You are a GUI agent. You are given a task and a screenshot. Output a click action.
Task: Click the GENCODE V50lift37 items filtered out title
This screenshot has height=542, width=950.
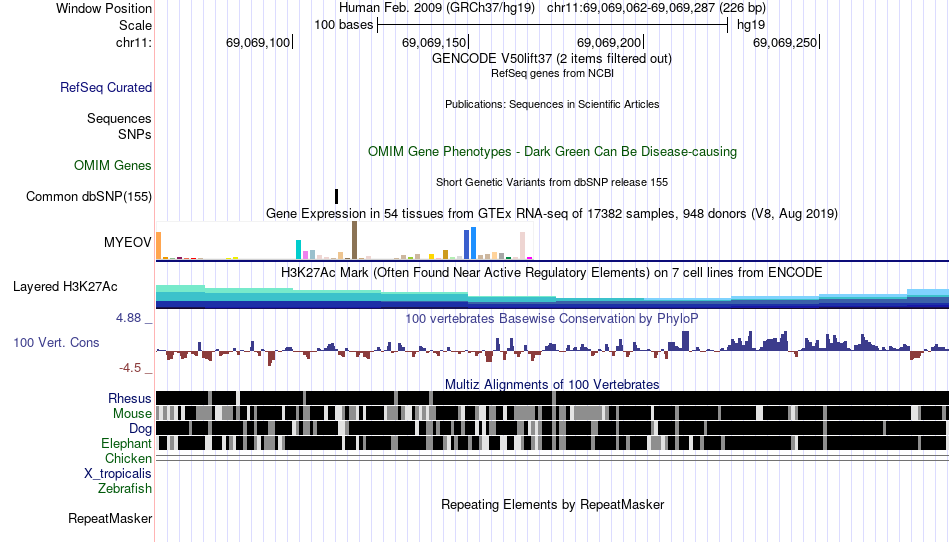552,59
